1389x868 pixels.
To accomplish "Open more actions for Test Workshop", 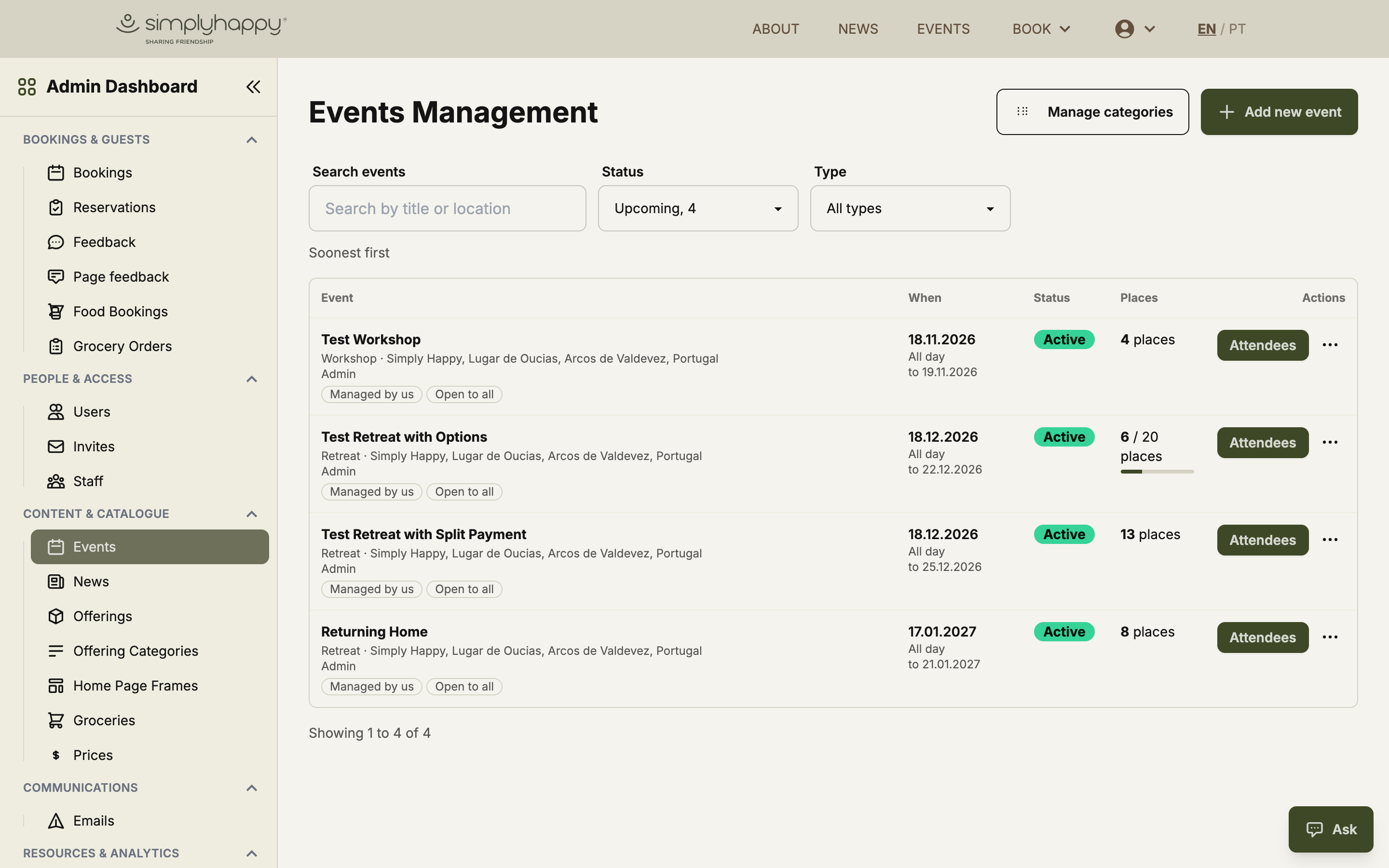I will point(1330,345).
